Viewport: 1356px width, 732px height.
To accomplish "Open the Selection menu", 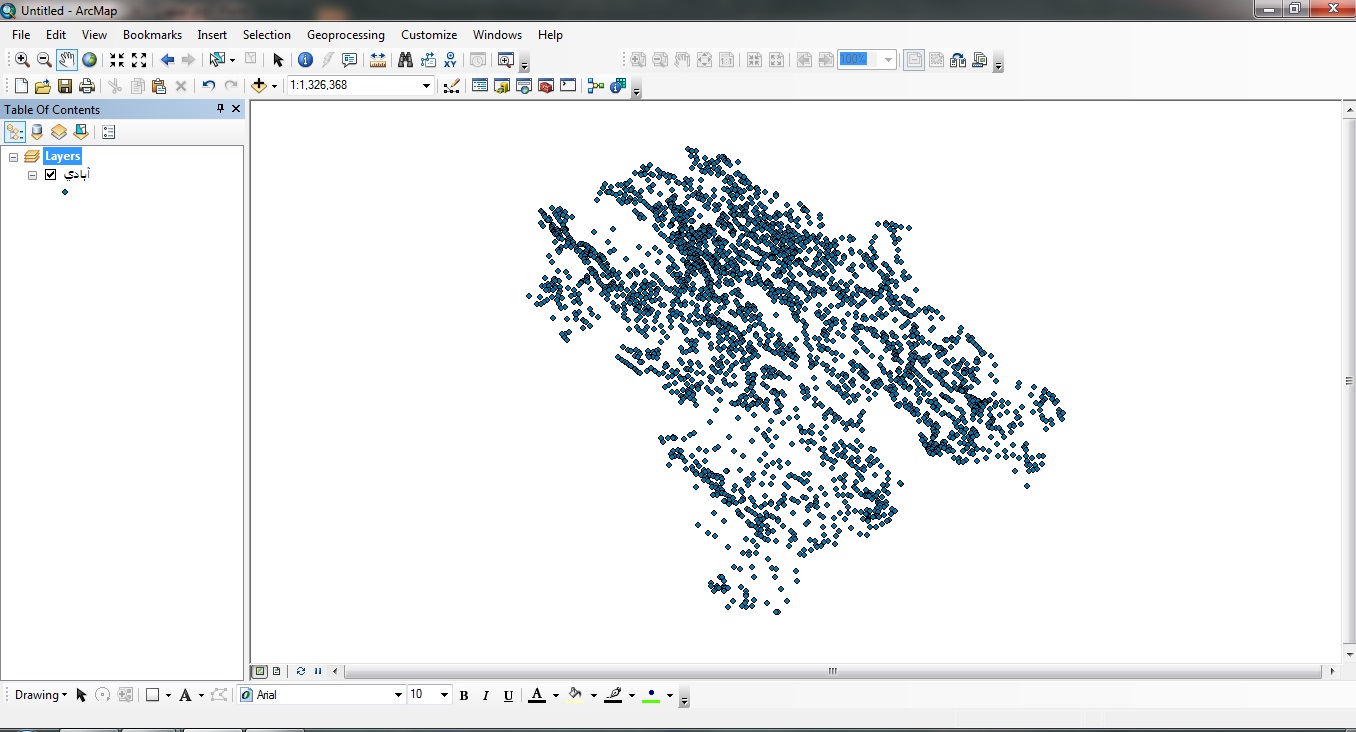I will tap(267, 35).
